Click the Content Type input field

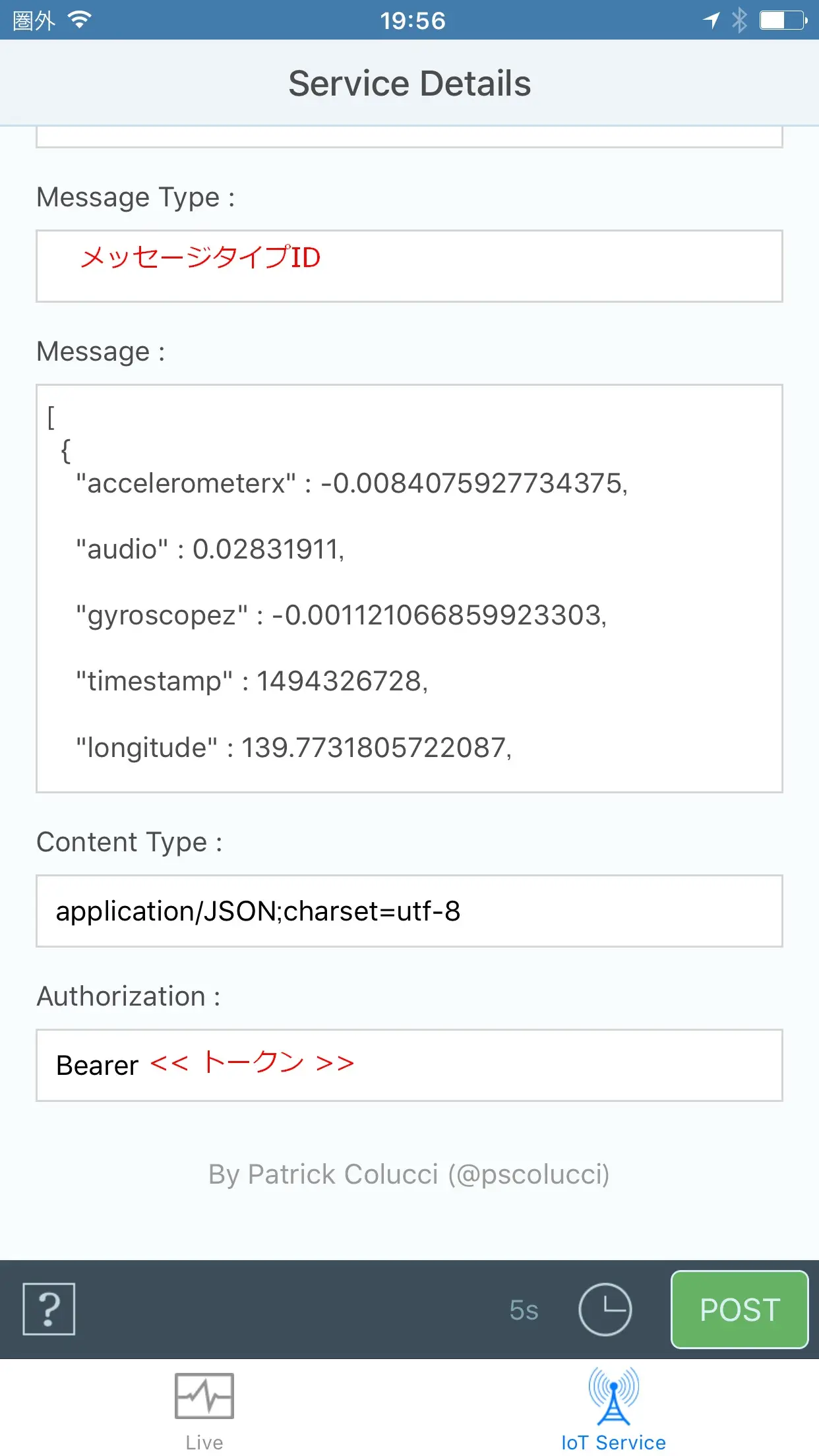tap(409, 911)
